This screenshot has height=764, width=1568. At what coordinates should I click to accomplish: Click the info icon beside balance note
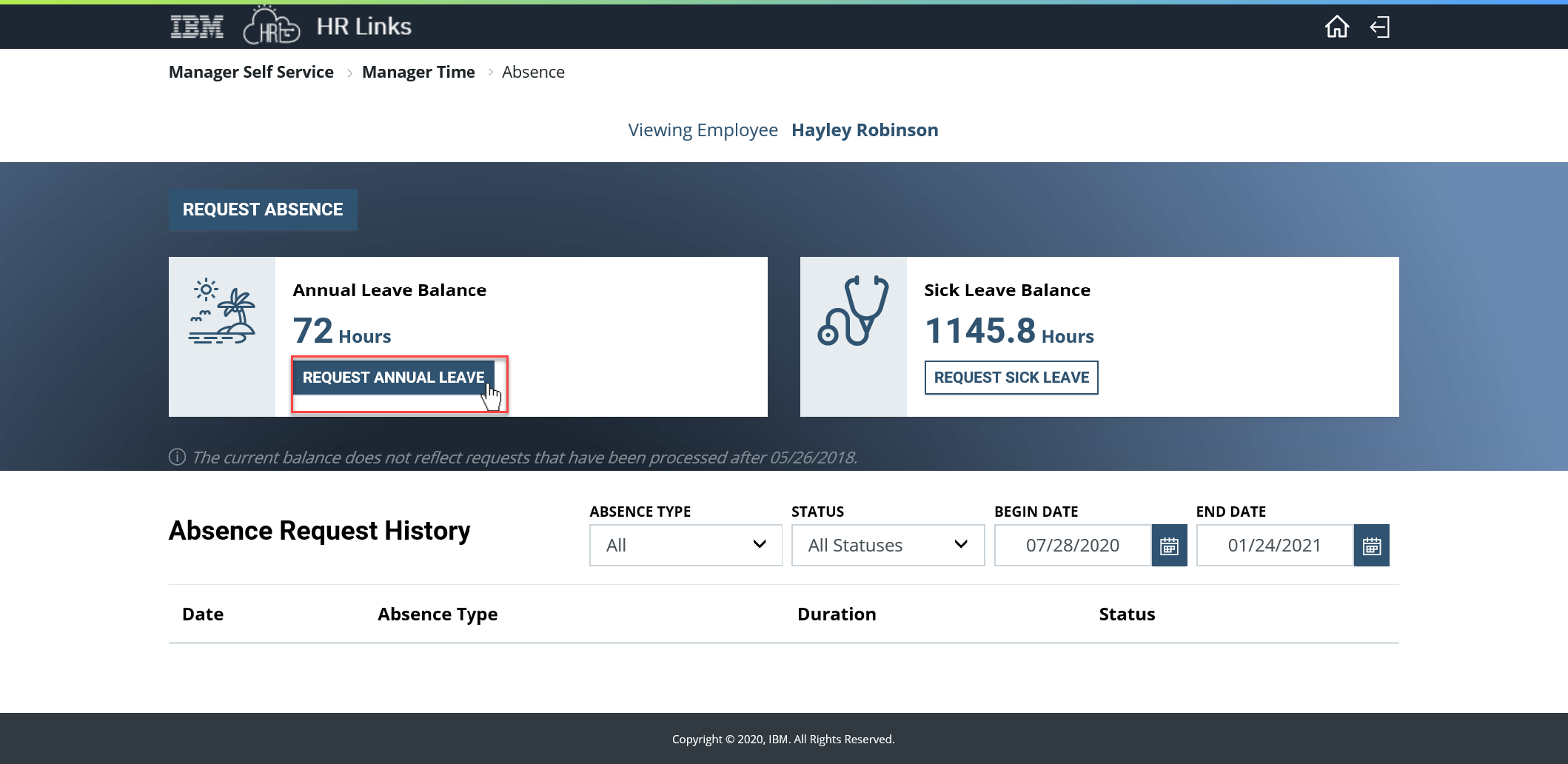click(x=177, y=457)
